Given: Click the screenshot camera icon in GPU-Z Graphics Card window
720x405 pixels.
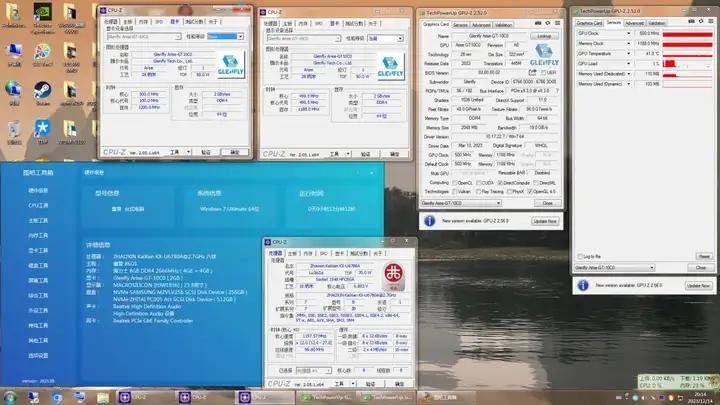Looking at the screenshot, I should pyautogui.click(x=538, y=23).
